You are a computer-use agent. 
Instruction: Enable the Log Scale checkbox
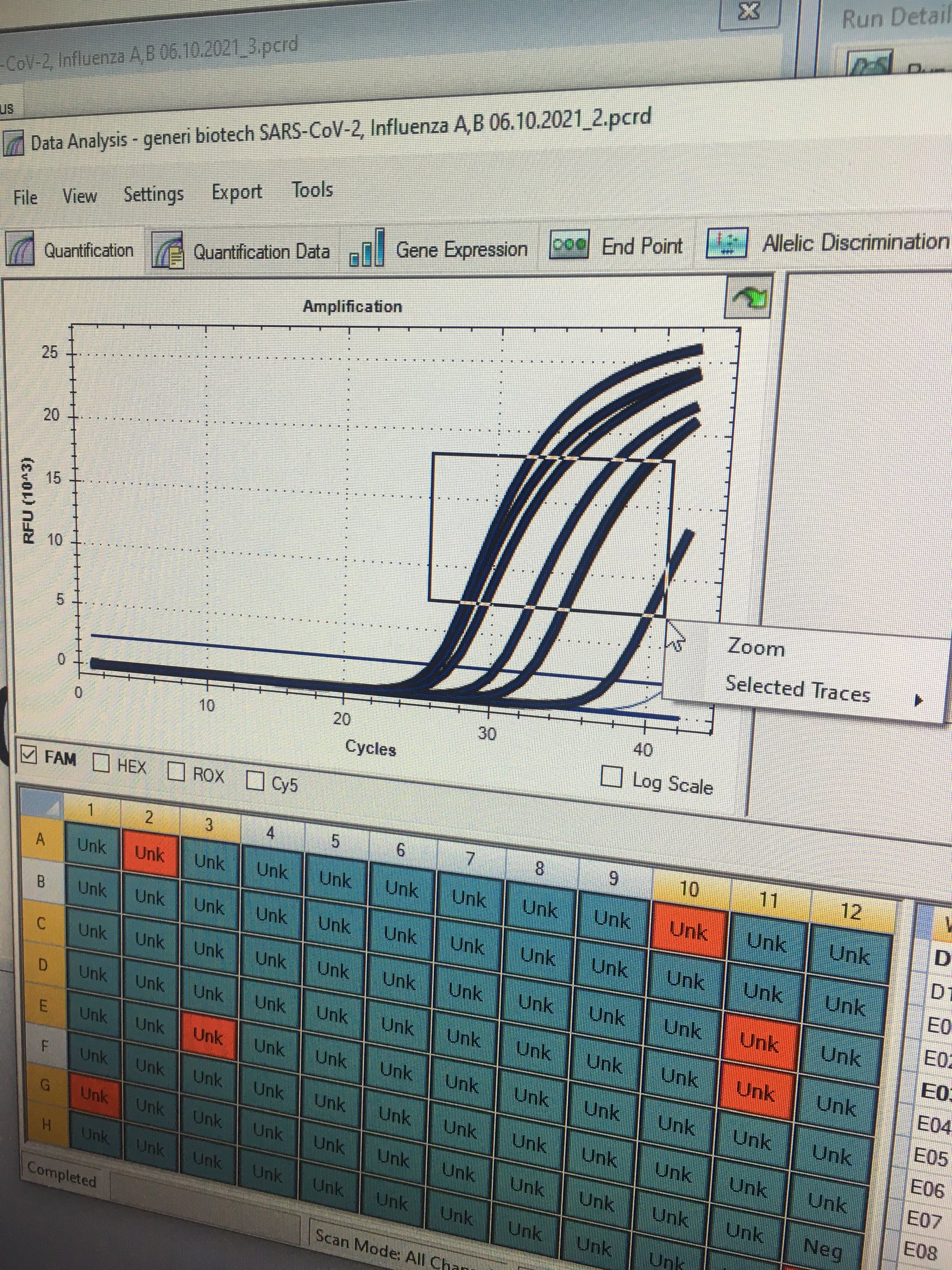[x=611, y=777]
